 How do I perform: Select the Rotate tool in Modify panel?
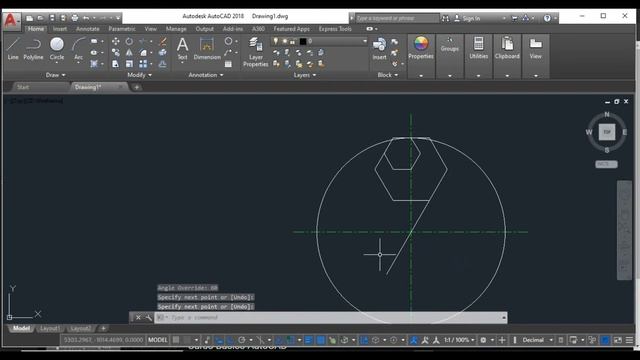129,41
